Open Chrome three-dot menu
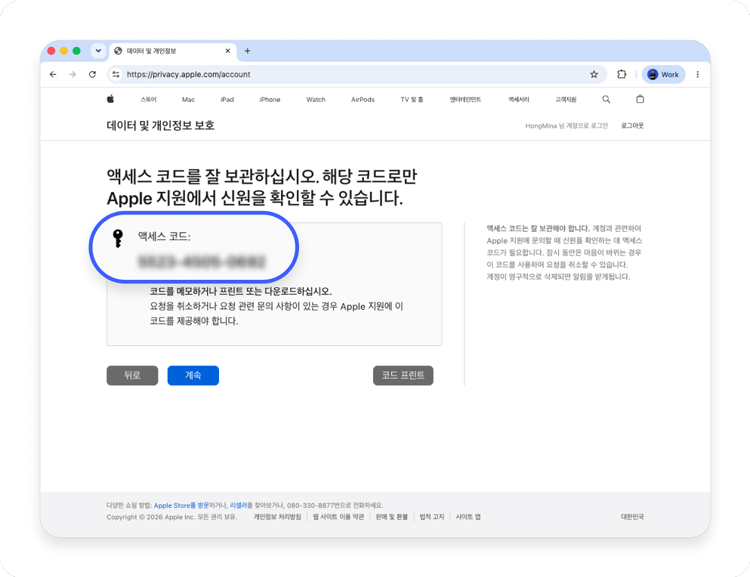This screenshot has height=577, width=750. coord(698,74)
